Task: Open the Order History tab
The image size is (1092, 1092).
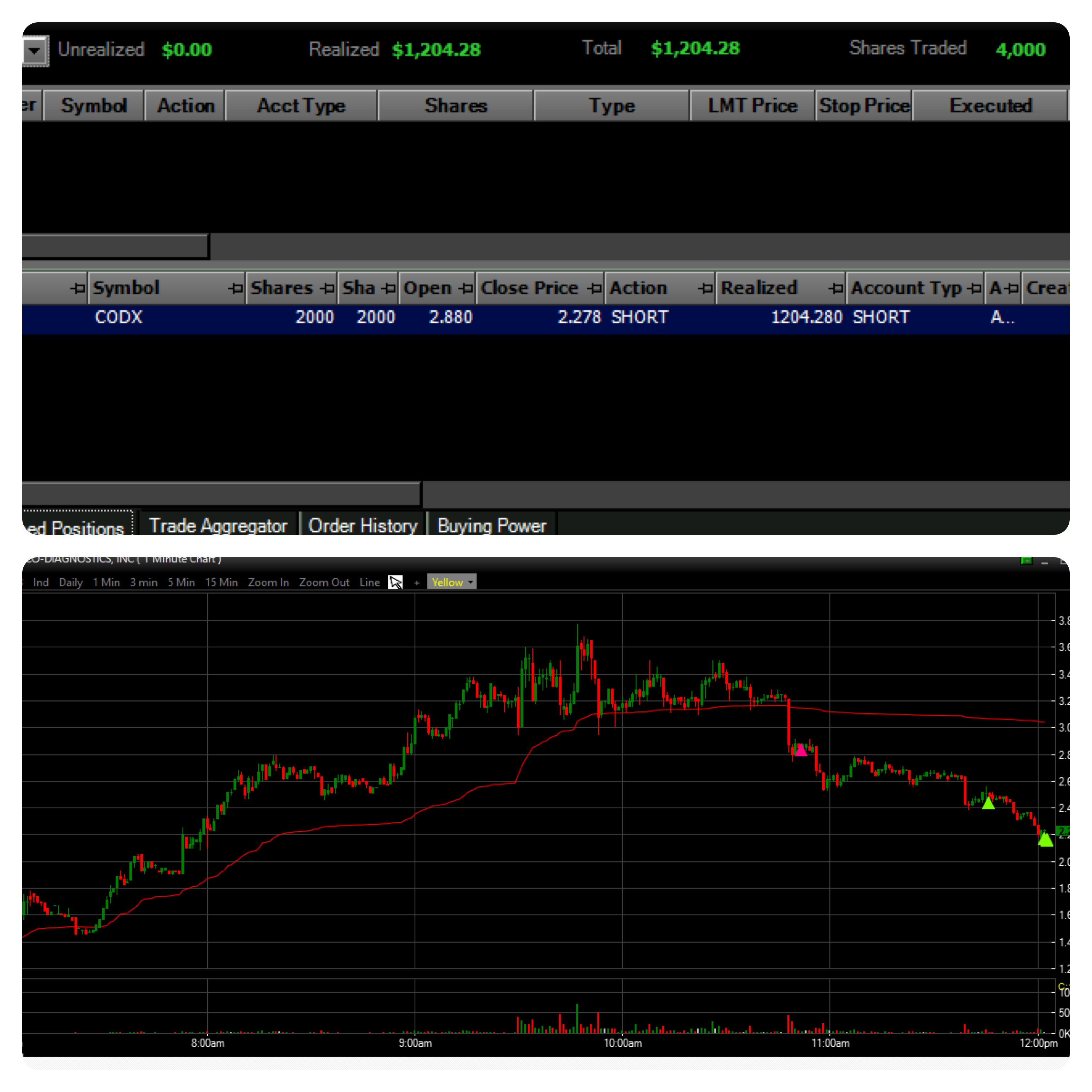Action: click(x=362, y=526)
